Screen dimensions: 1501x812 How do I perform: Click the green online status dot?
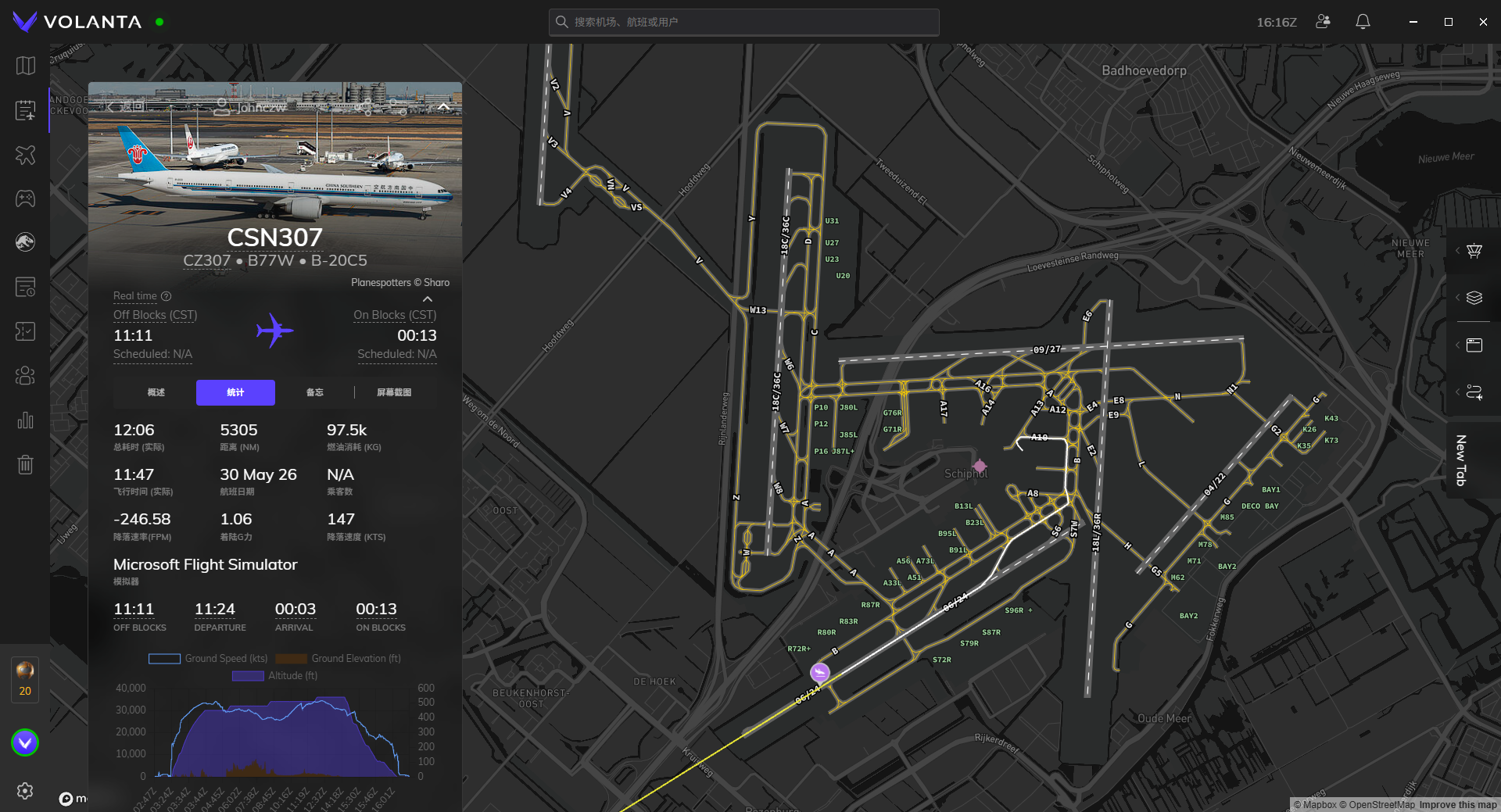(159, 22)
